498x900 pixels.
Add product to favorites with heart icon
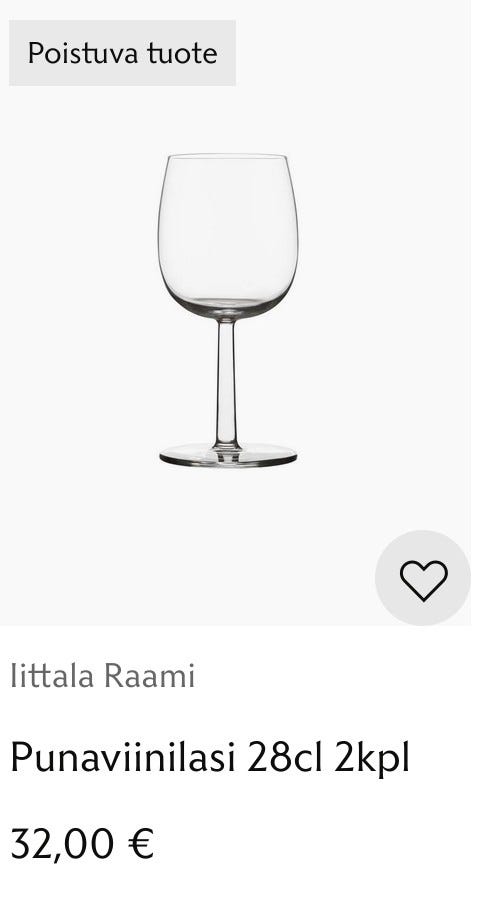pos(423,580)
